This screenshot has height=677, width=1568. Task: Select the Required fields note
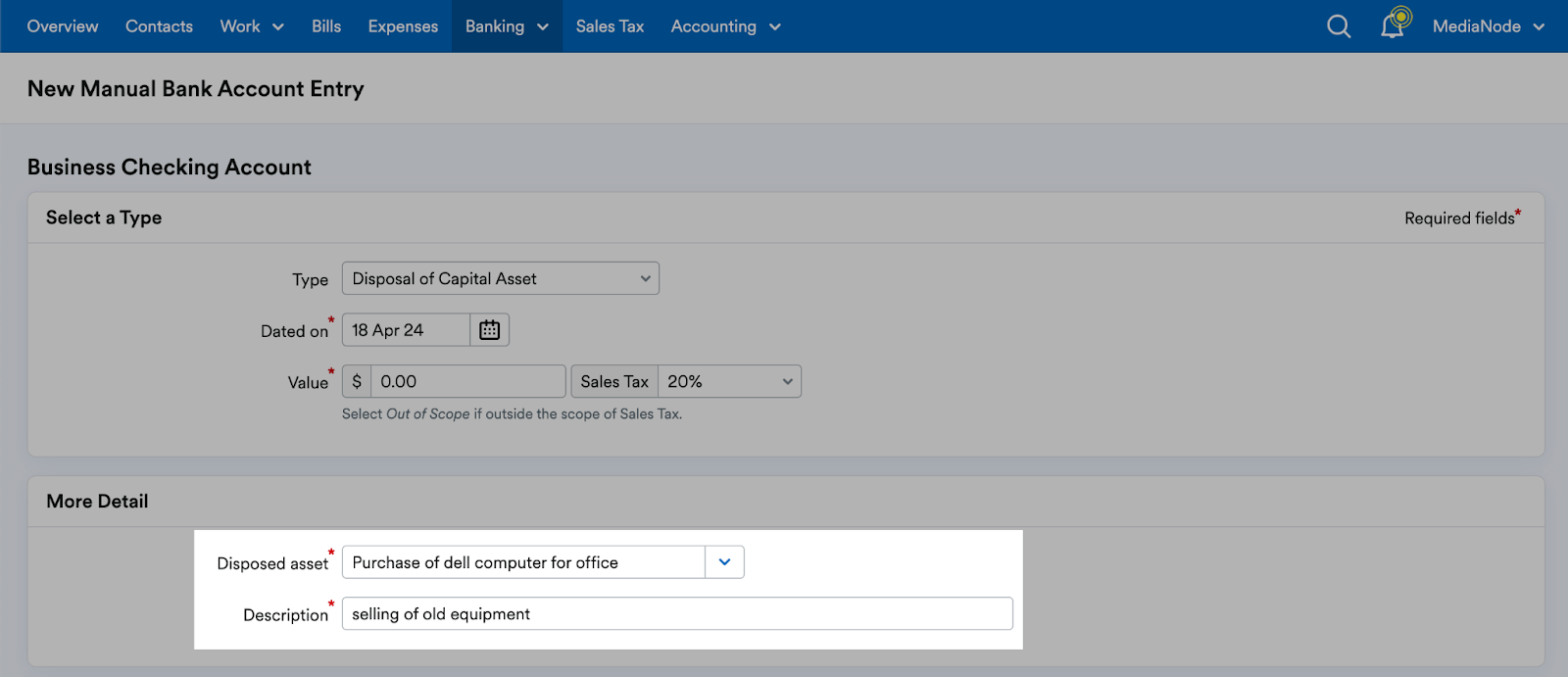click(1462, 218)
